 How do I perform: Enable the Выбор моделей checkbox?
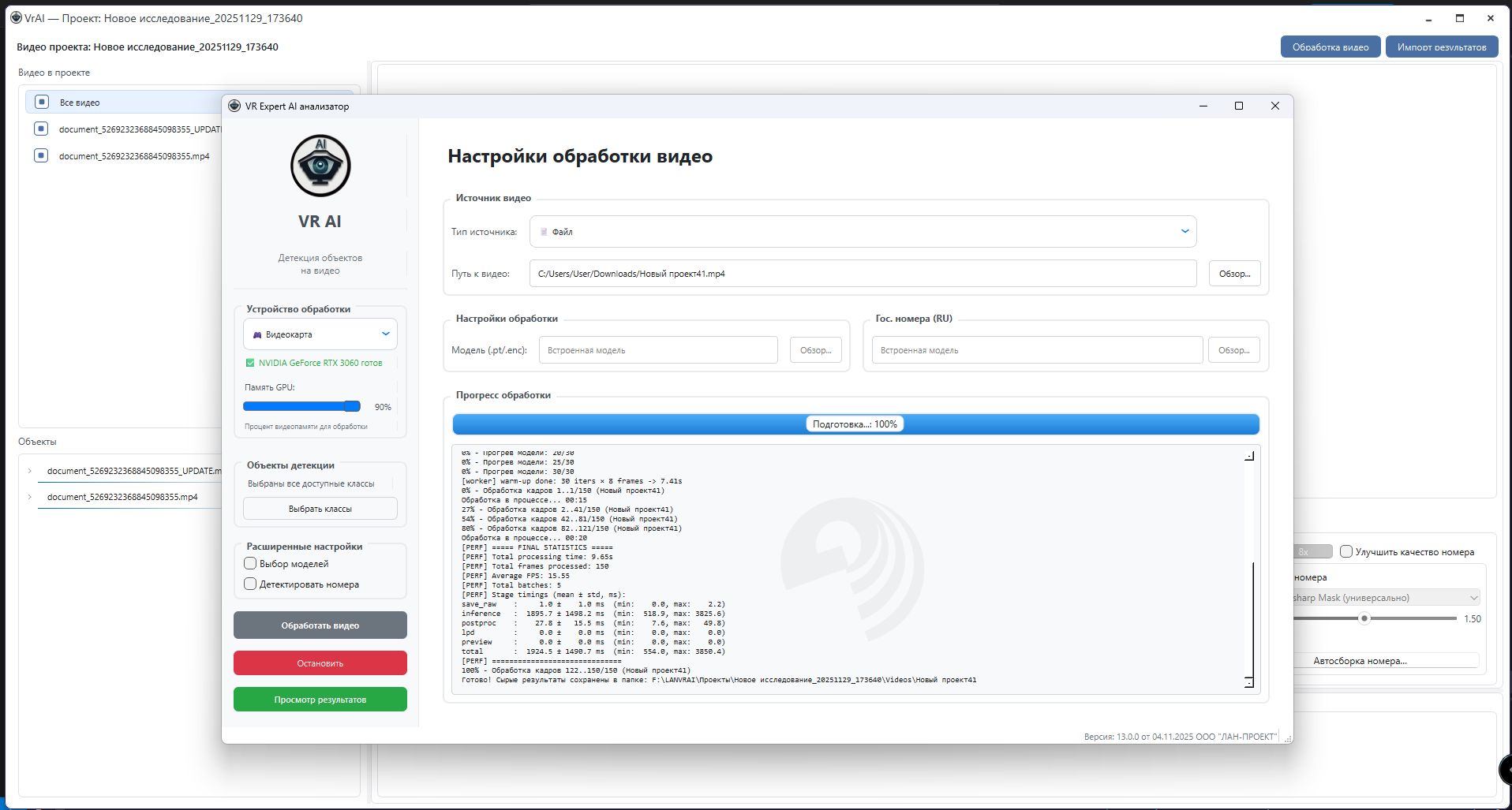(x=250, y=563)
